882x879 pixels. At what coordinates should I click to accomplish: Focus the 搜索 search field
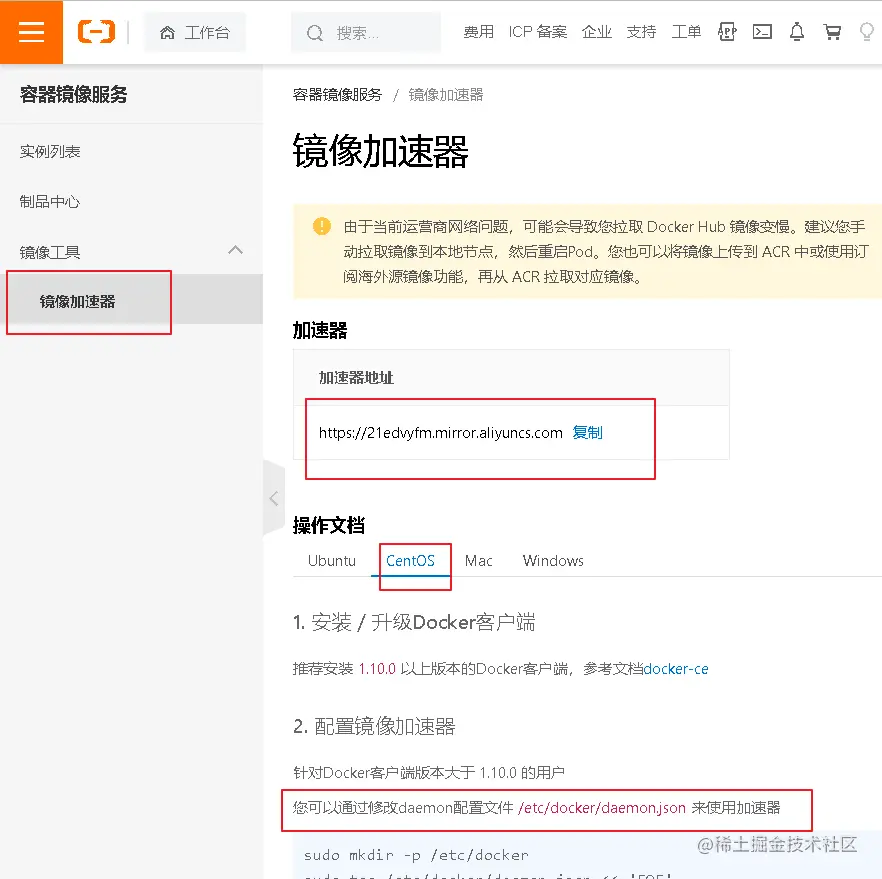(x=366, y=33)
